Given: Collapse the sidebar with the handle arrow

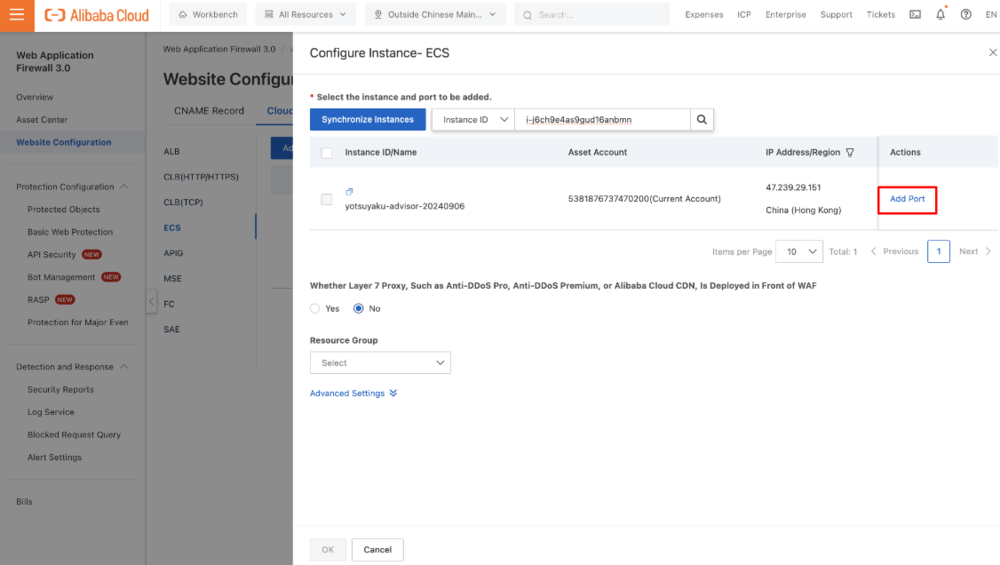Looking at the screenshot, I should [x=151, y=302].
